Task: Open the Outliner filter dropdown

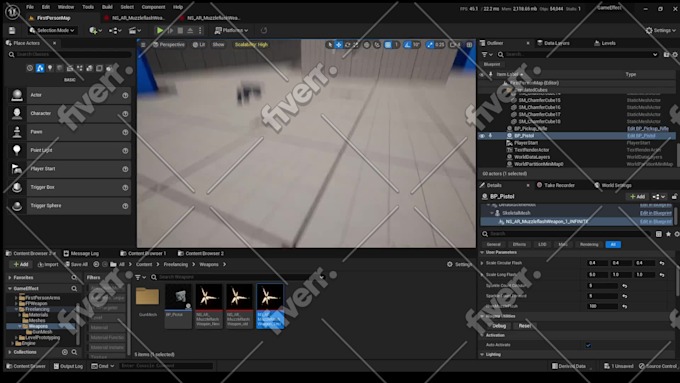Action: tap(487, 55)
